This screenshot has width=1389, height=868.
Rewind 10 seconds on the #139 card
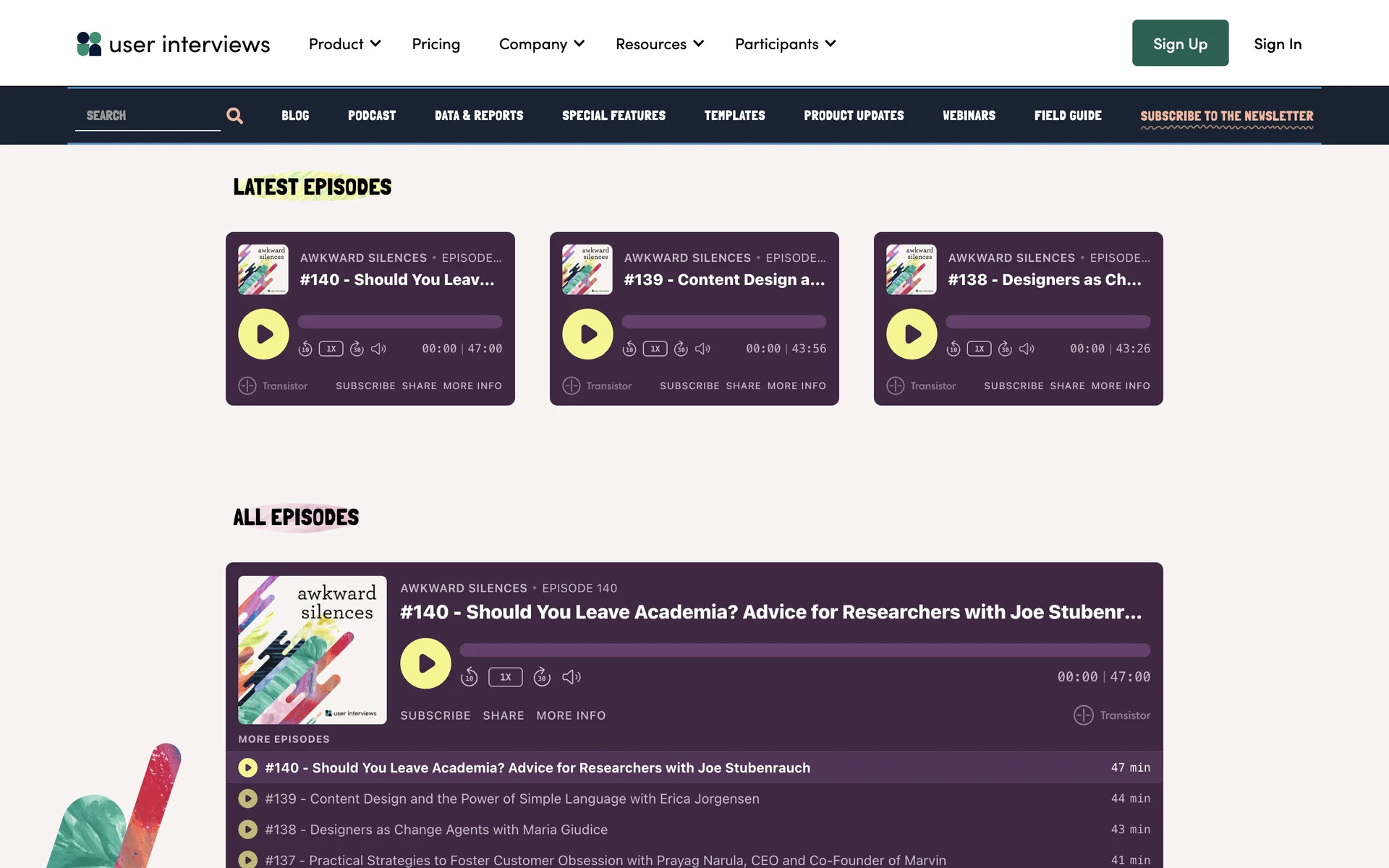pyautogui.click(x=629, y=349)
